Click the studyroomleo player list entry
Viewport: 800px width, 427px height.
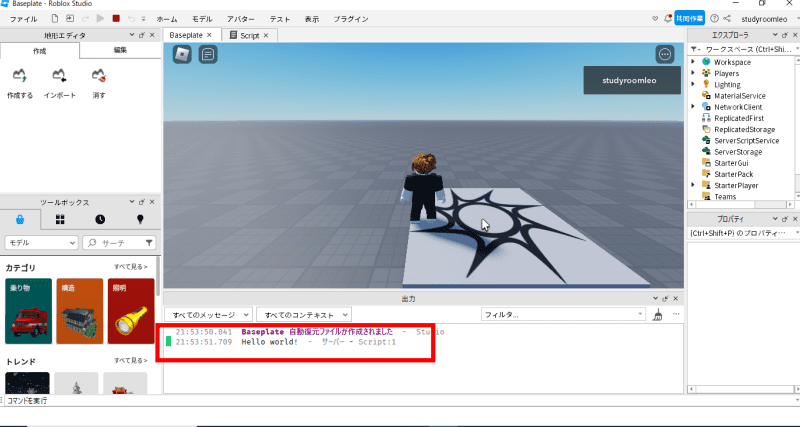pyautogui.click(x=632, y=80)
